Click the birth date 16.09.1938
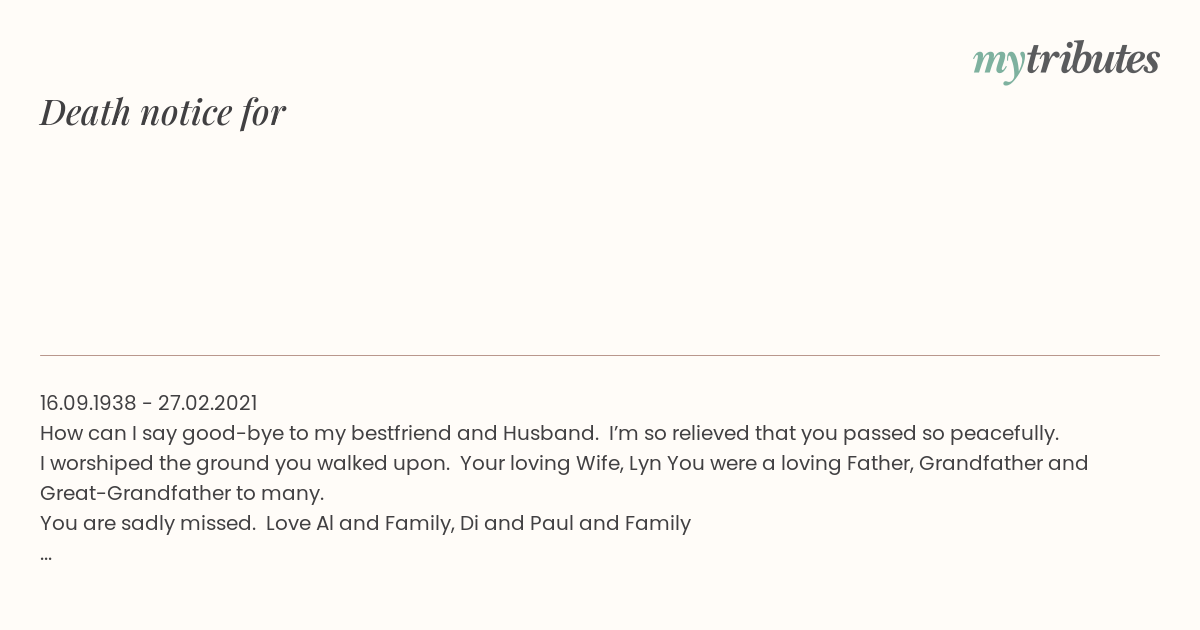The height and width of the screenshot is (630, 1200). pyautogui.click(x=88, y=403)
